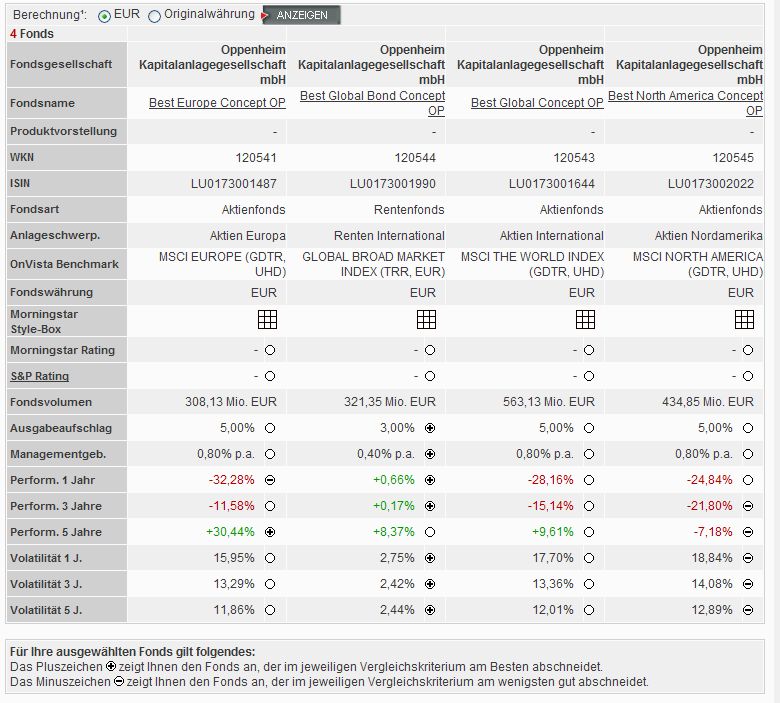Click the plus icon next to 2,42% volatility

[x=430, y=584]
